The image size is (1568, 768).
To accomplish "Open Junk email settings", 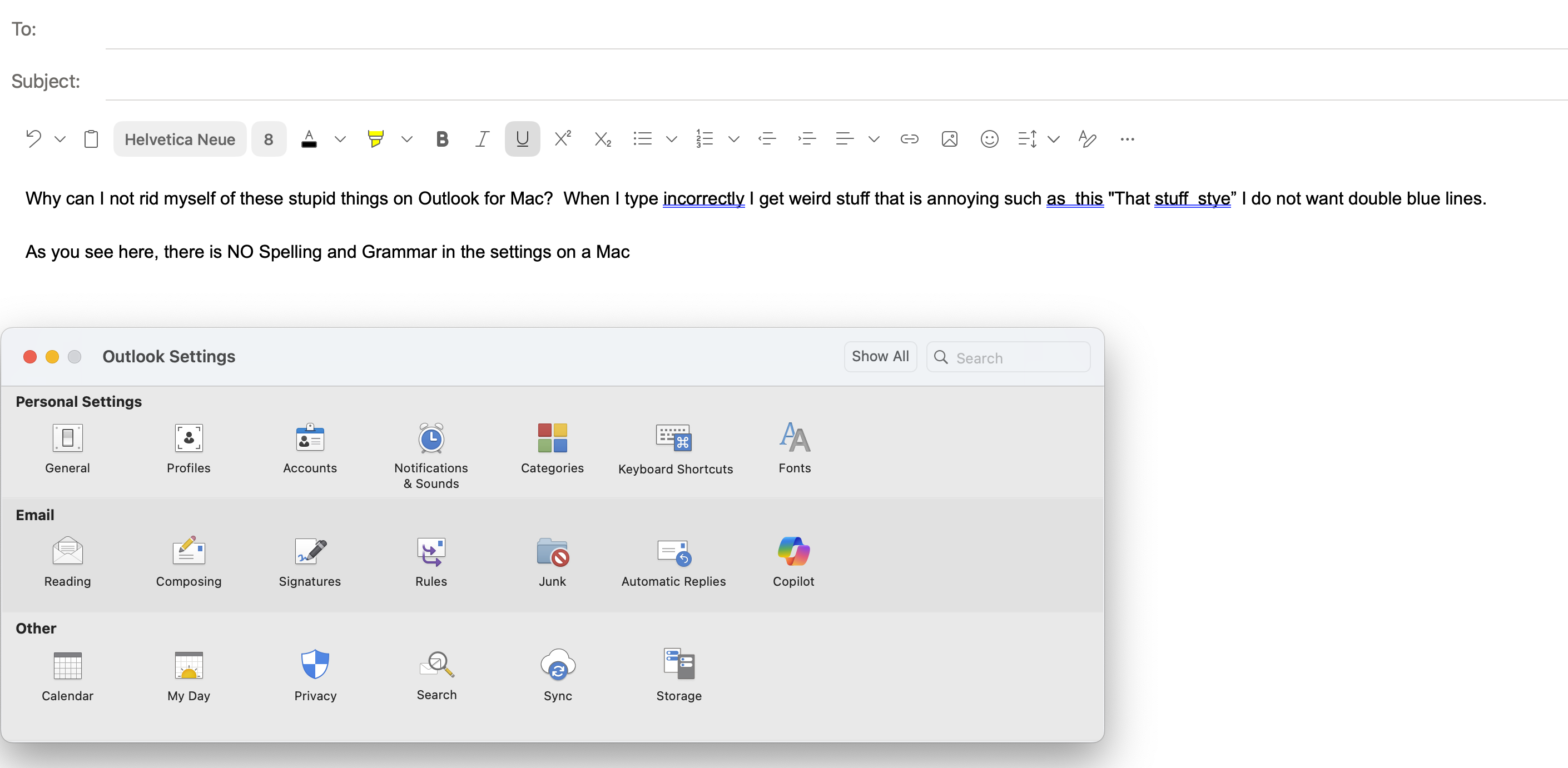I will (552, 561).
